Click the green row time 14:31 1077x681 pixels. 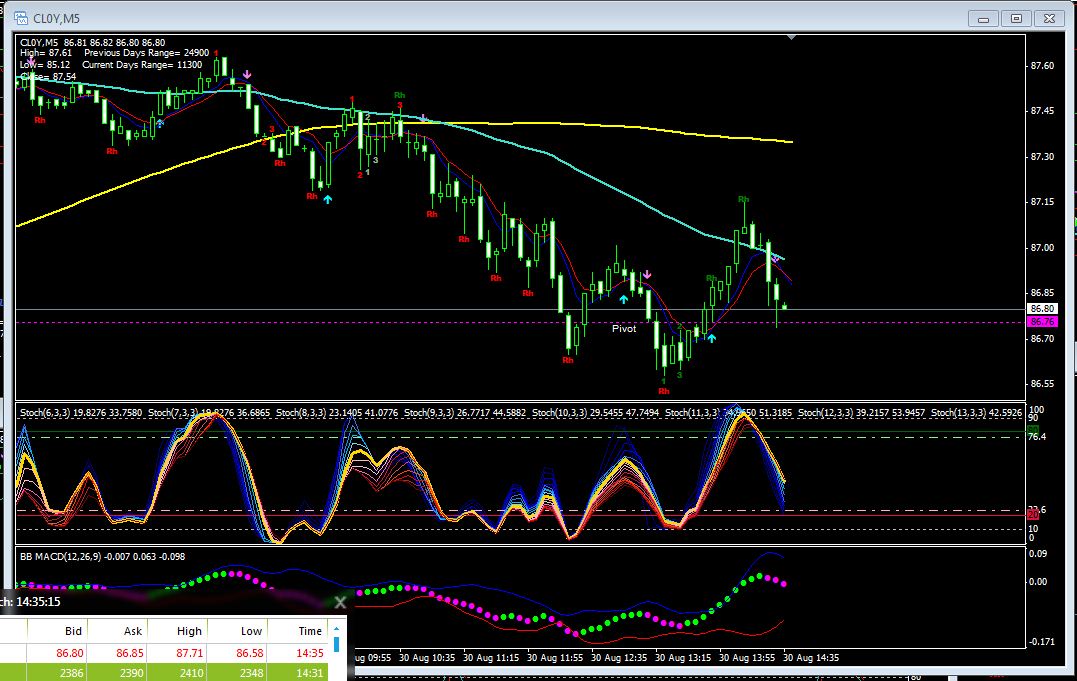click(x=310, y=673)
